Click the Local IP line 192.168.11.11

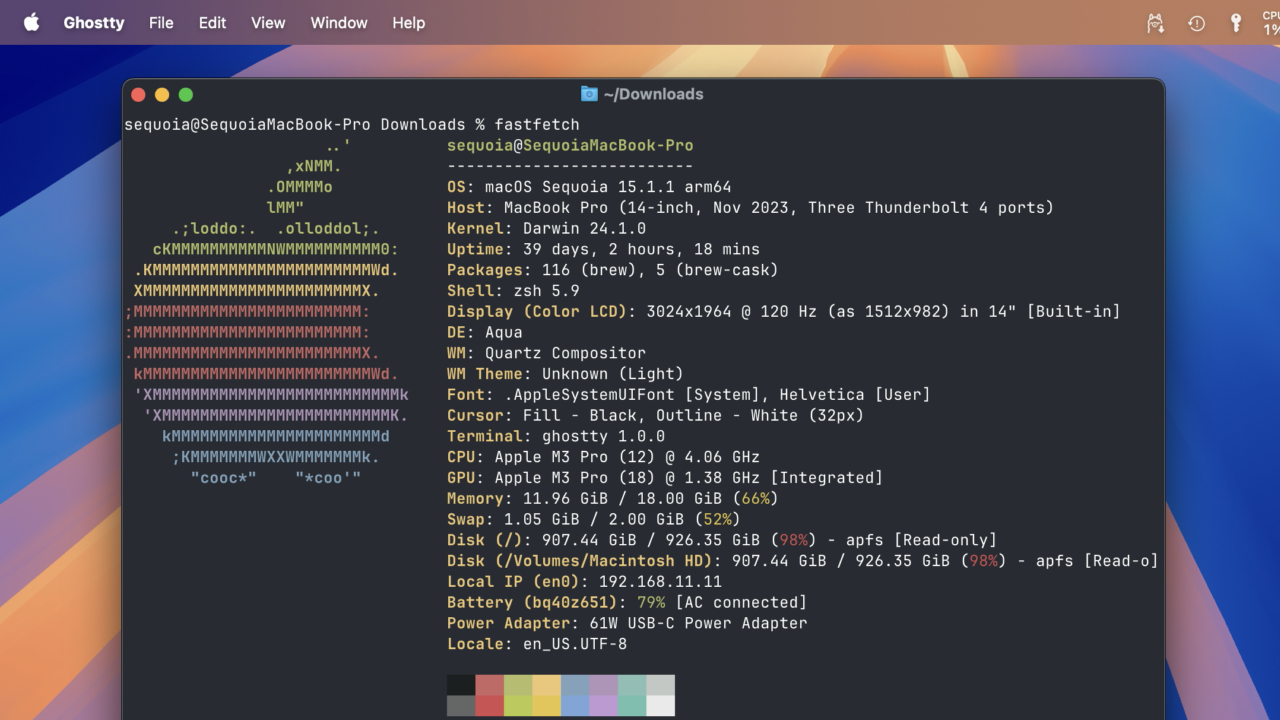pyautogui.click(x=584, y=582)
